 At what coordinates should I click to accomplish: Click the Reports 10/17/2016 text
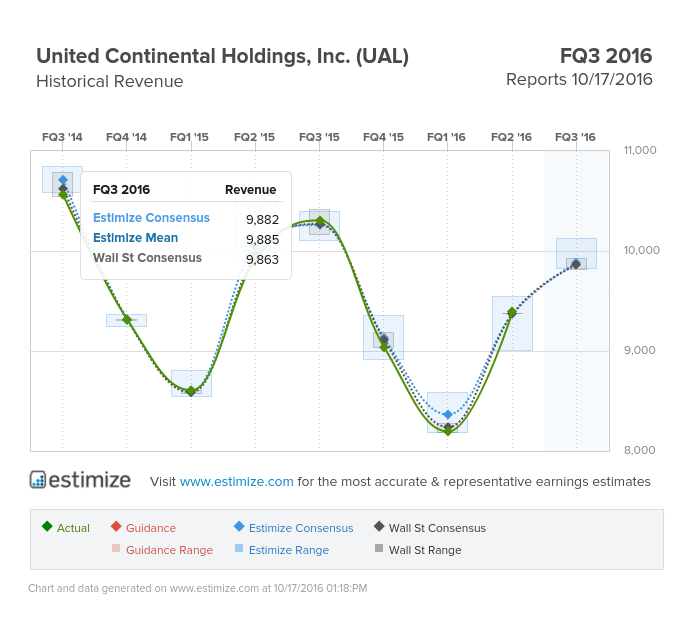579,80
